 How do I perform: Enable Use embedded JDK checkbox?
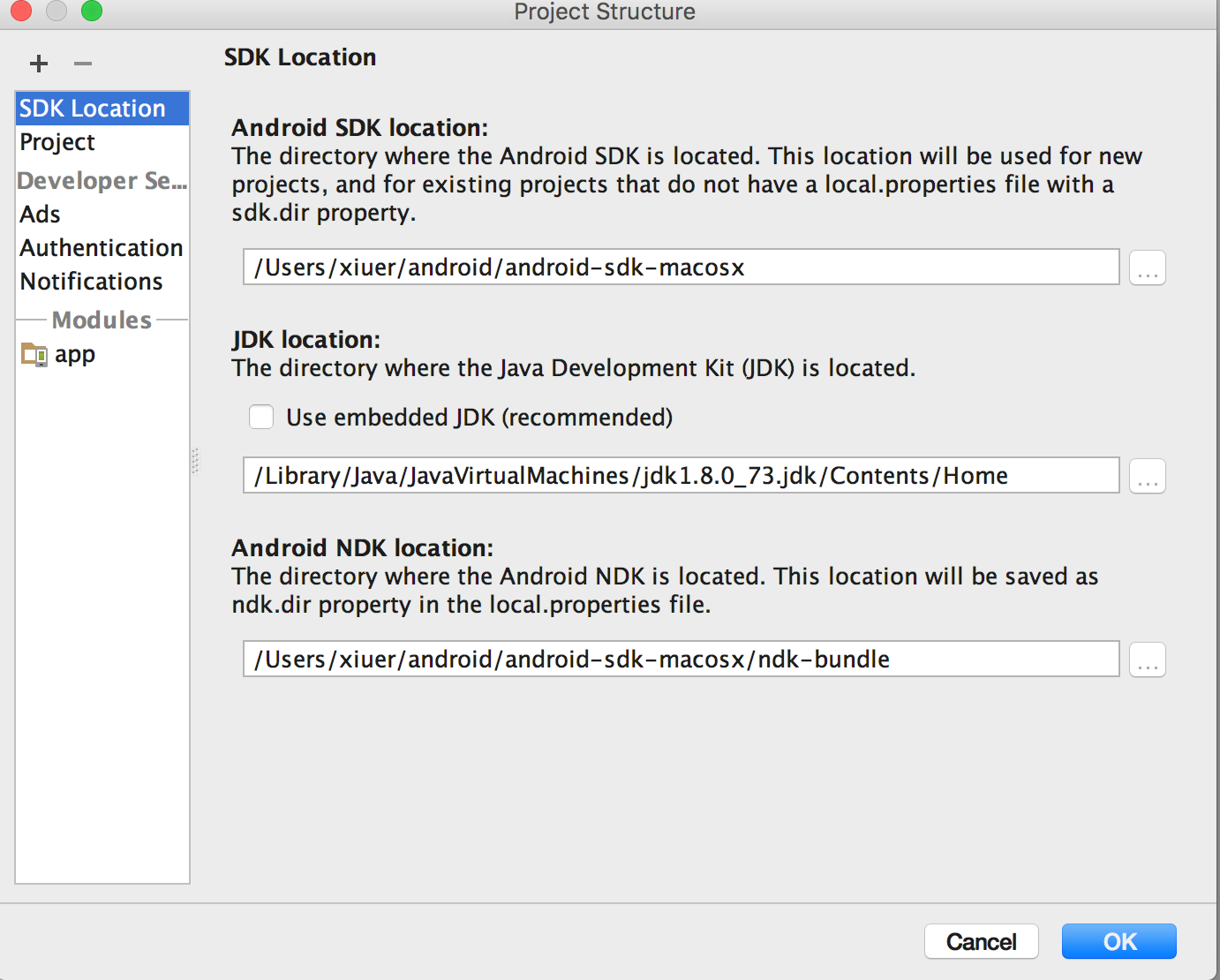click(x=261, y=417)
